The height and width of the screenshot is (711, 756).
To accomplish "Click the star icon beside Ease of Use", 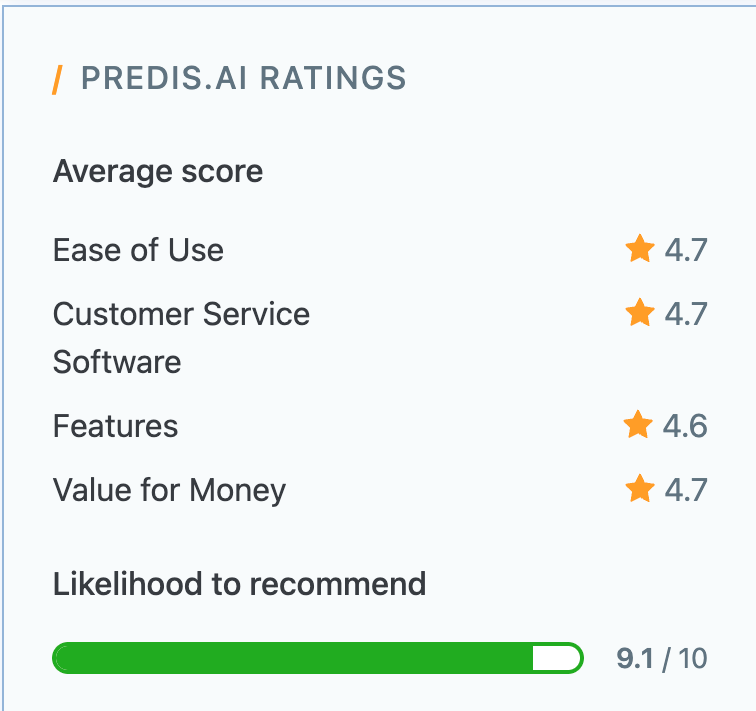I will [x=639, y=249].
